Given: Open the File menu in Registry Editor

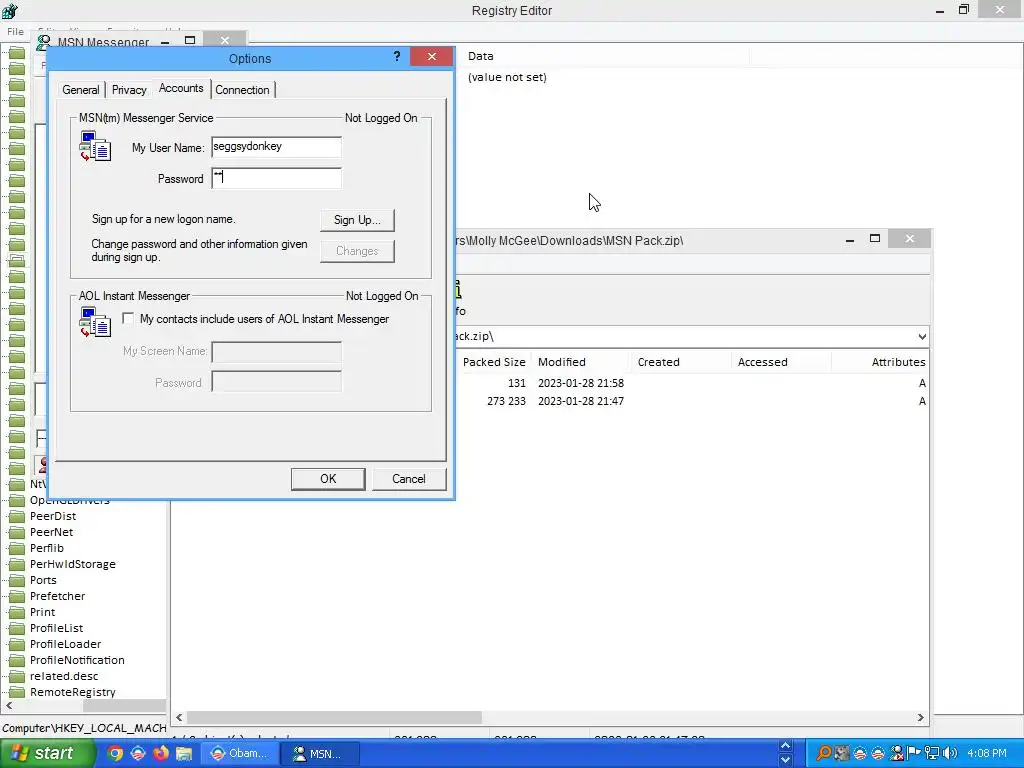Looking at the screenshot, I should tap(15, 31).
